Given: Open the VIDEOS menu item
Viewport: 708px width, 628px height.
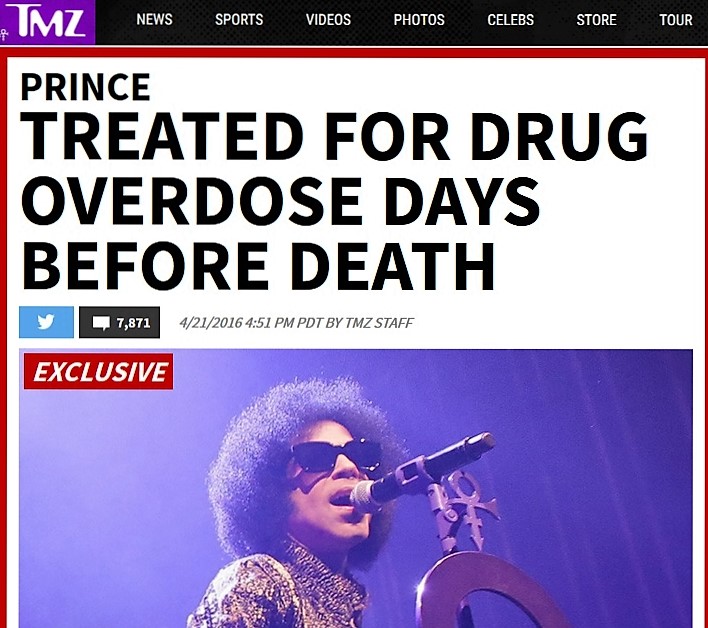Looking at the screenshot, I should tap(328, 19).
